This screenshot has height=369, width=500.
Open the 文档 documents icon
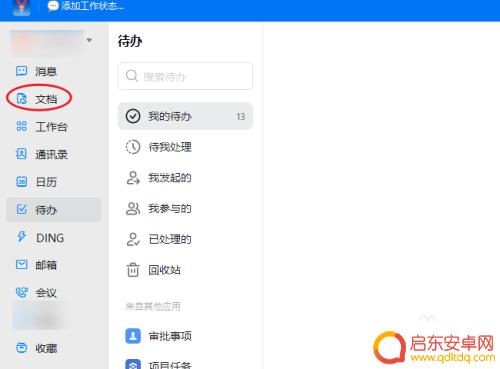click(22, 99)
